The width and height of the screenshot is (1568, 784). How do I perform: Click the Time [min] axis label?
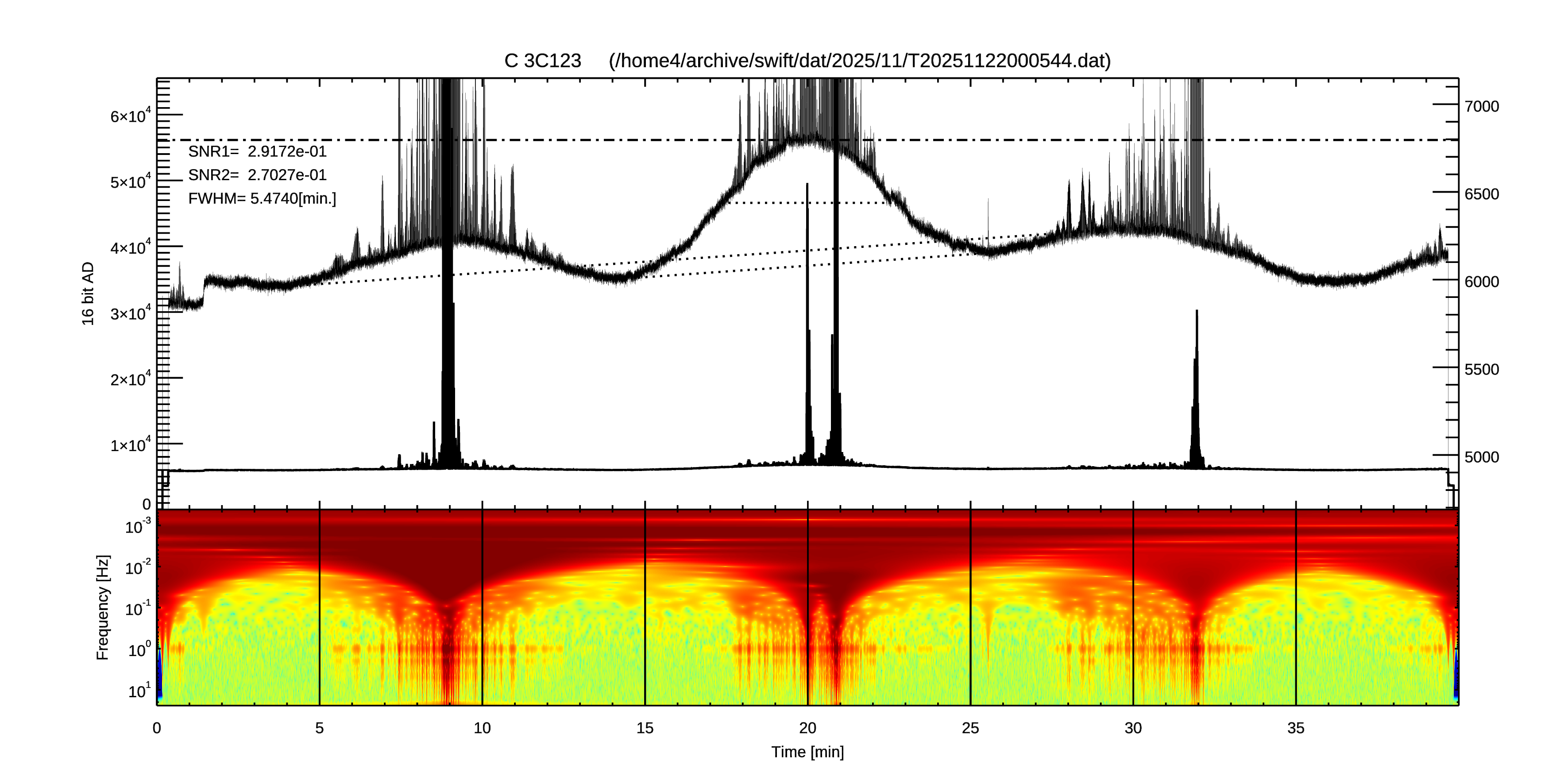pyautogui.click(x=807, y=753)
